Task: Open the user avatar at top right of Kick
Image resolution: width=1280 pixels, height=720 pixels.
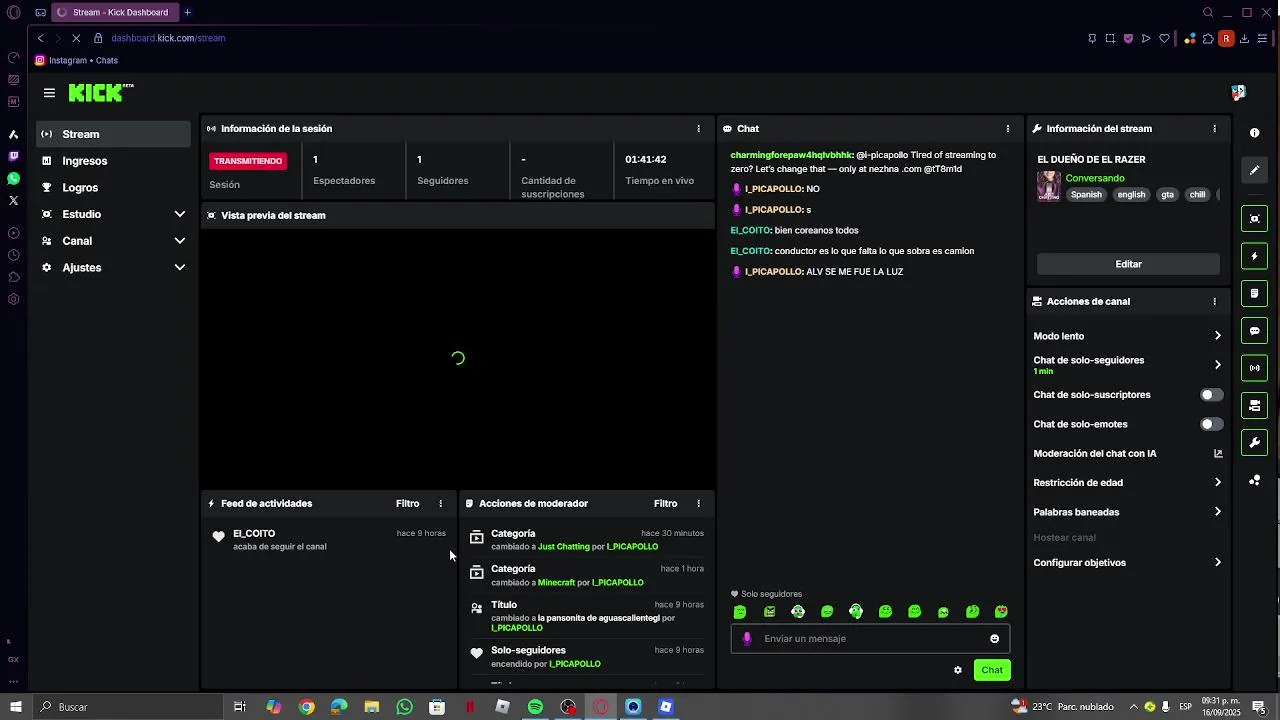Action: click(x=1238, y=93)
